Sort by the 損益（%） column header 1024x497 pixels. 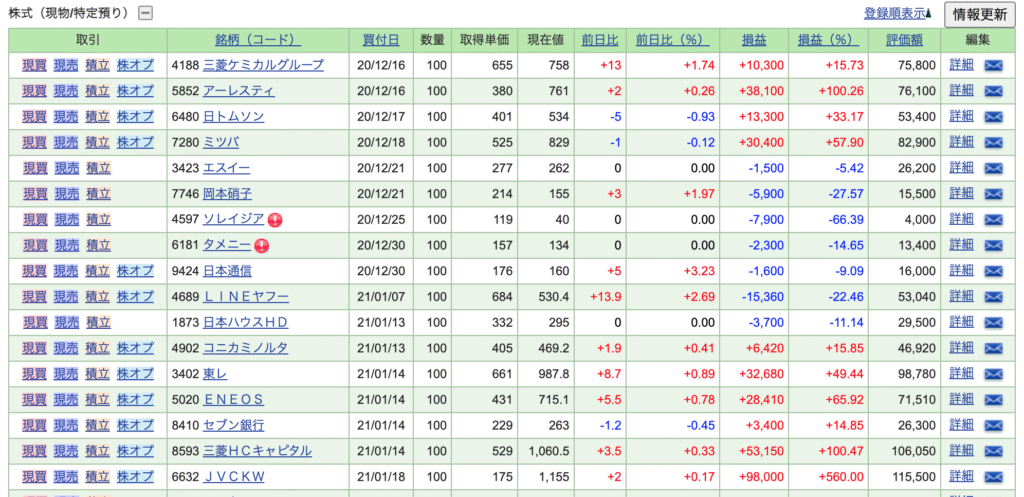828,40
